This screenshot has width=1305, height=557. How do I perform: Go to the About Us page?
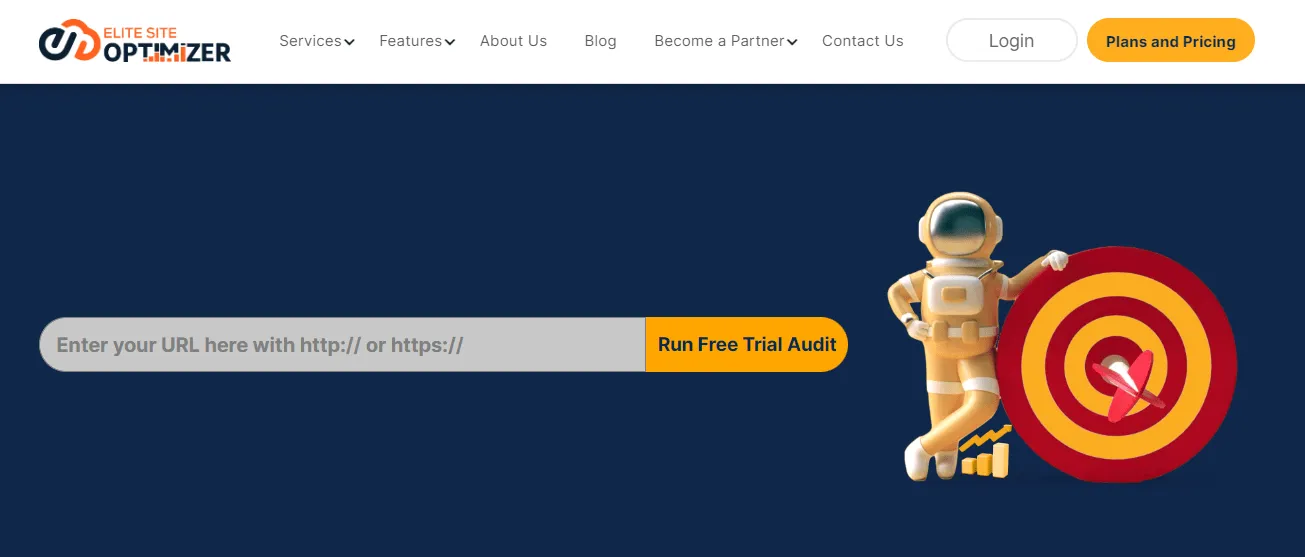coord(513,41)
